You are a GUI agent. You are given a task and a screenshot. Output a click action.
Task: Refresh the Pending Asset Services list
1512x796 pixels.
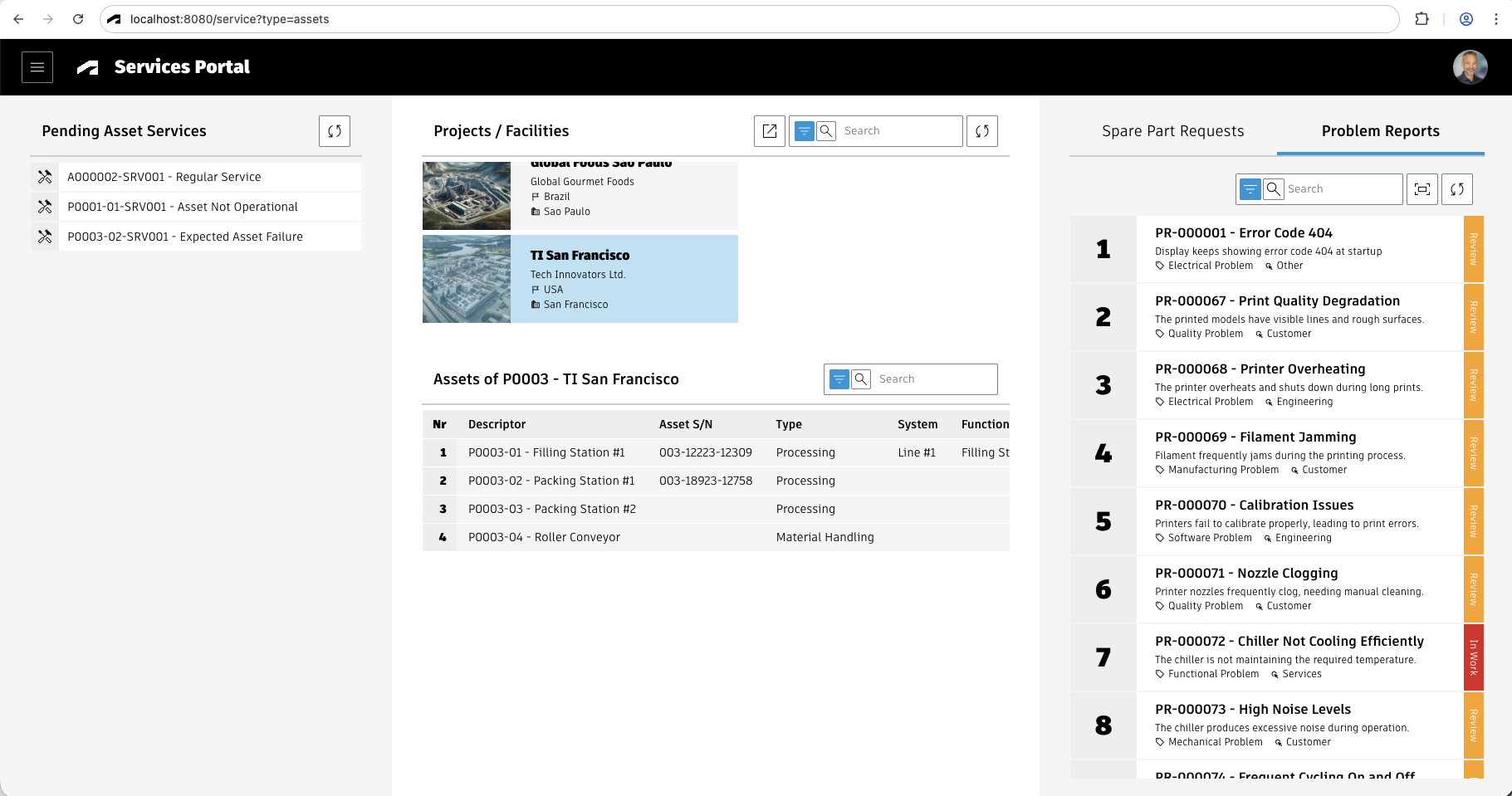(335, 131)
